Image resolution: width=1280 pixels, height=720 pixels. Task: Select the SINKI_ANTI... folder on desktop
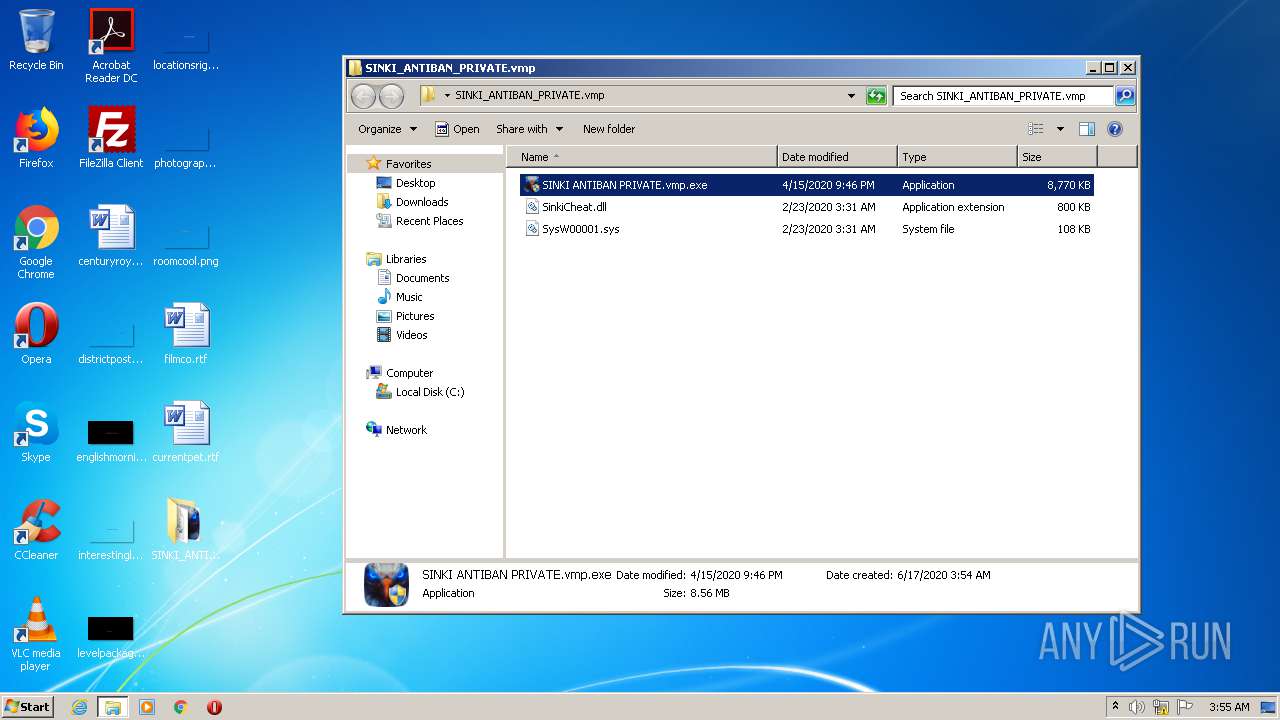pyautogui.click(x=185, y=530)
